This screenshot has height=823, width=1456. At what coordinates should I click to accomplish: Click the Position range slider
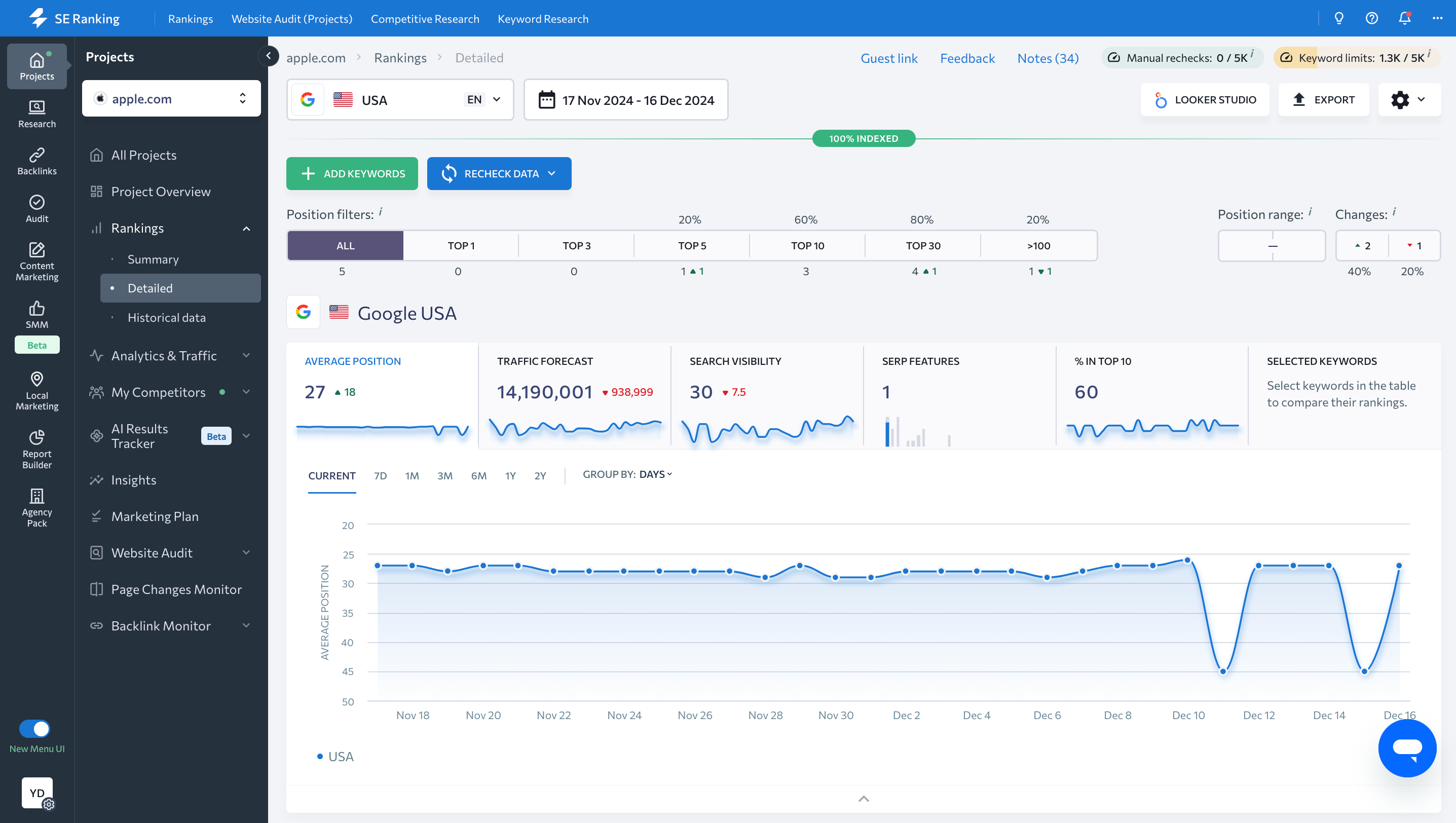click(x=1272, y=245)
